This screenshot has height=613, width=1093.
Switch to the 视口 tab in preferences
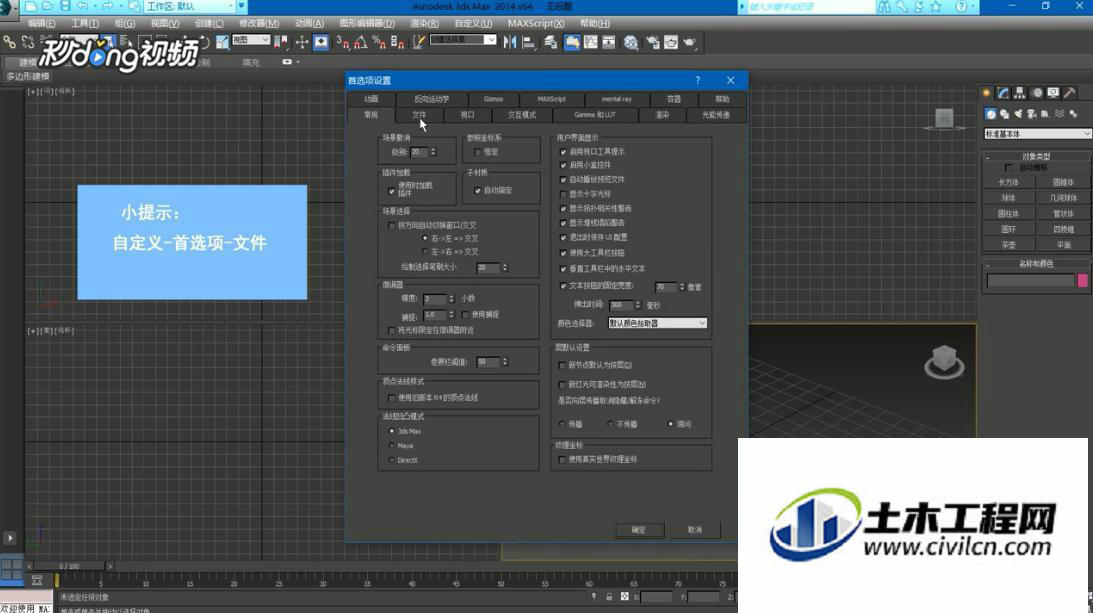467,115
